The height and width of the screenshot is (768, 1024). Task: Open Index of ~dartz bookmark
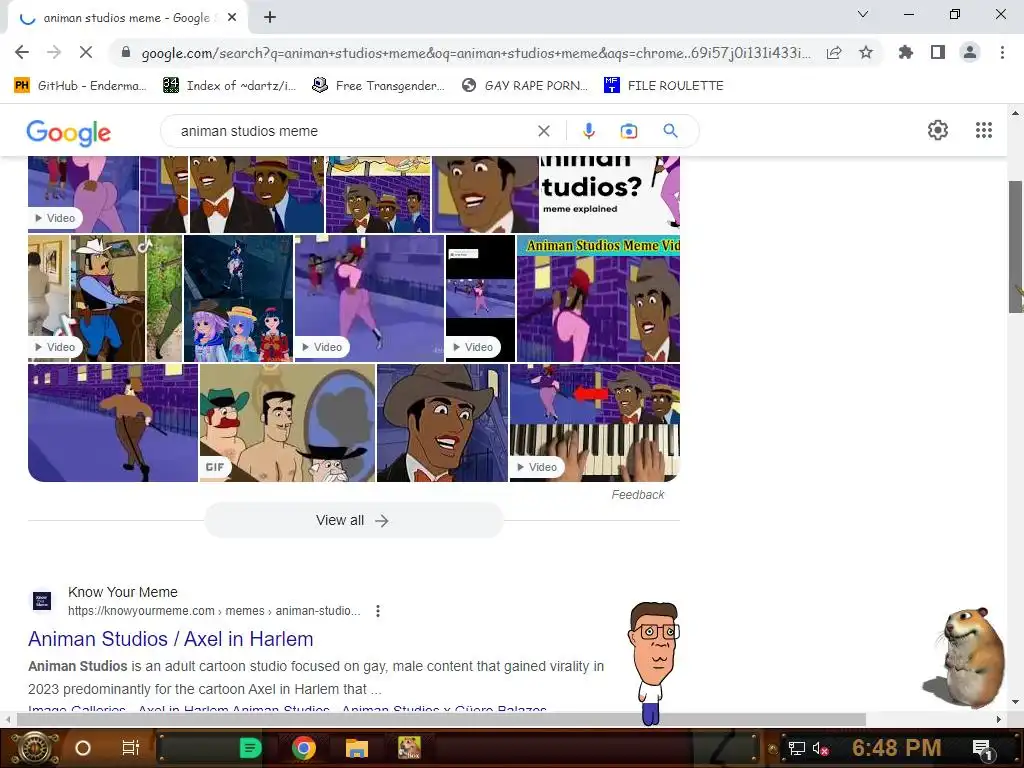click(229, 86)
